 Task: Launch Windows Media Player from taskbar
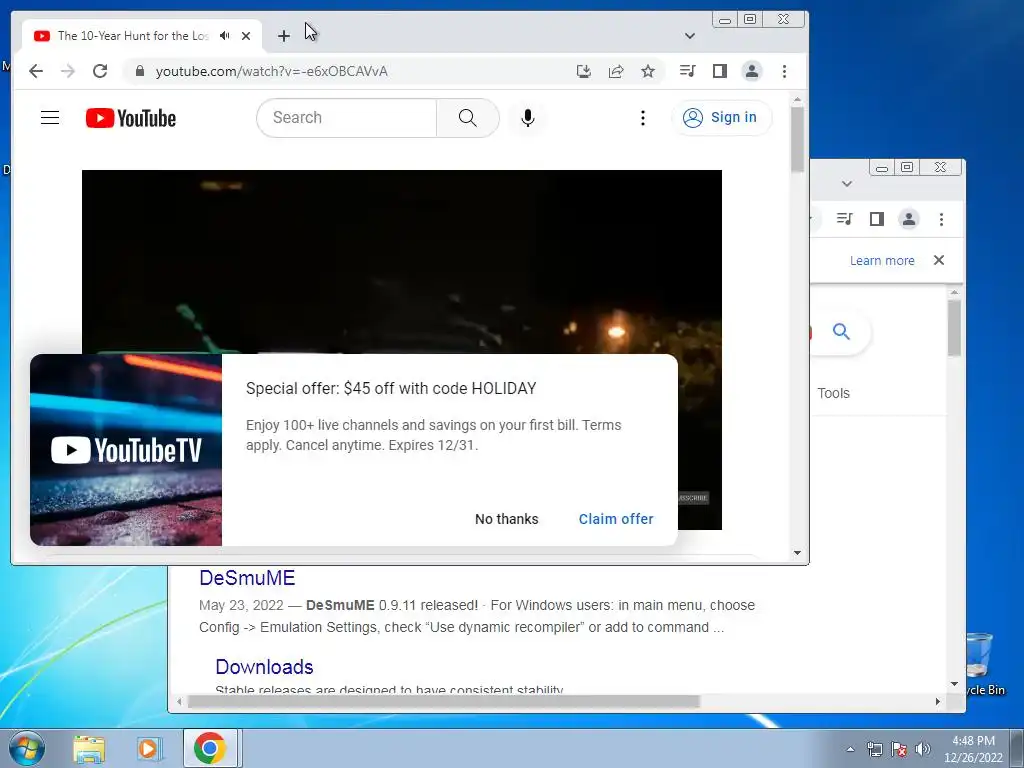click(x=148, y=748)
